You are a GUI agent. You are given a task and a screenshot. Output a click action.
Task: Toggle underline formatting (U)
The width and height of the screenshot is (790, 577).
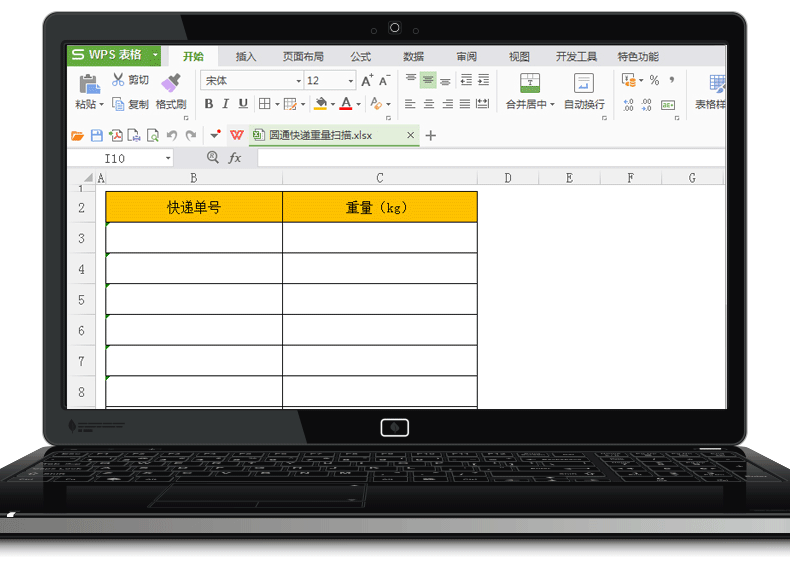243,104
